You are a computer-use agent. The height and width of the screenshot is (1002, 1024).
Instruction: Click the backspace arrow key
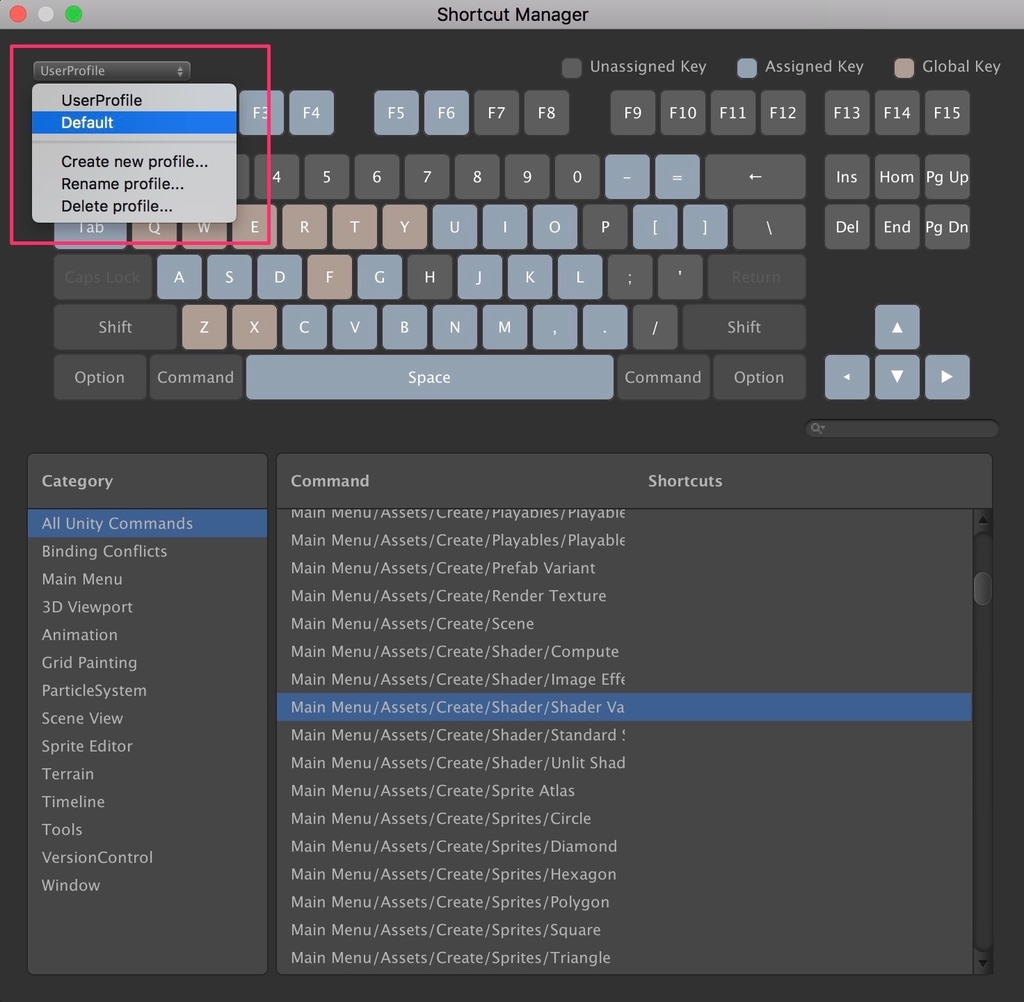[755, 176]
